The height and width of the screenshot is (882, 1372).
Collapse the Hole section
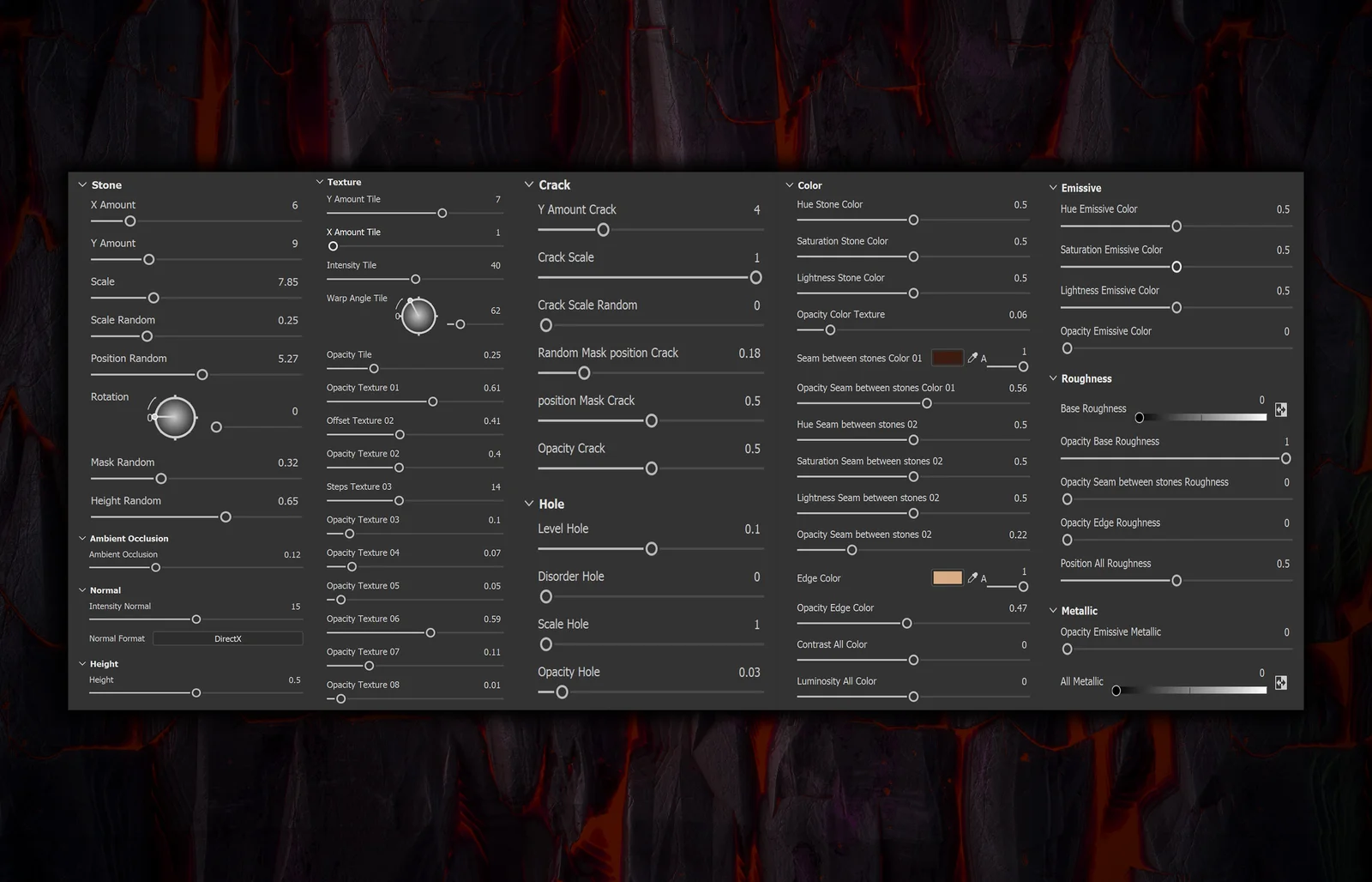click(x=529, y=504)
